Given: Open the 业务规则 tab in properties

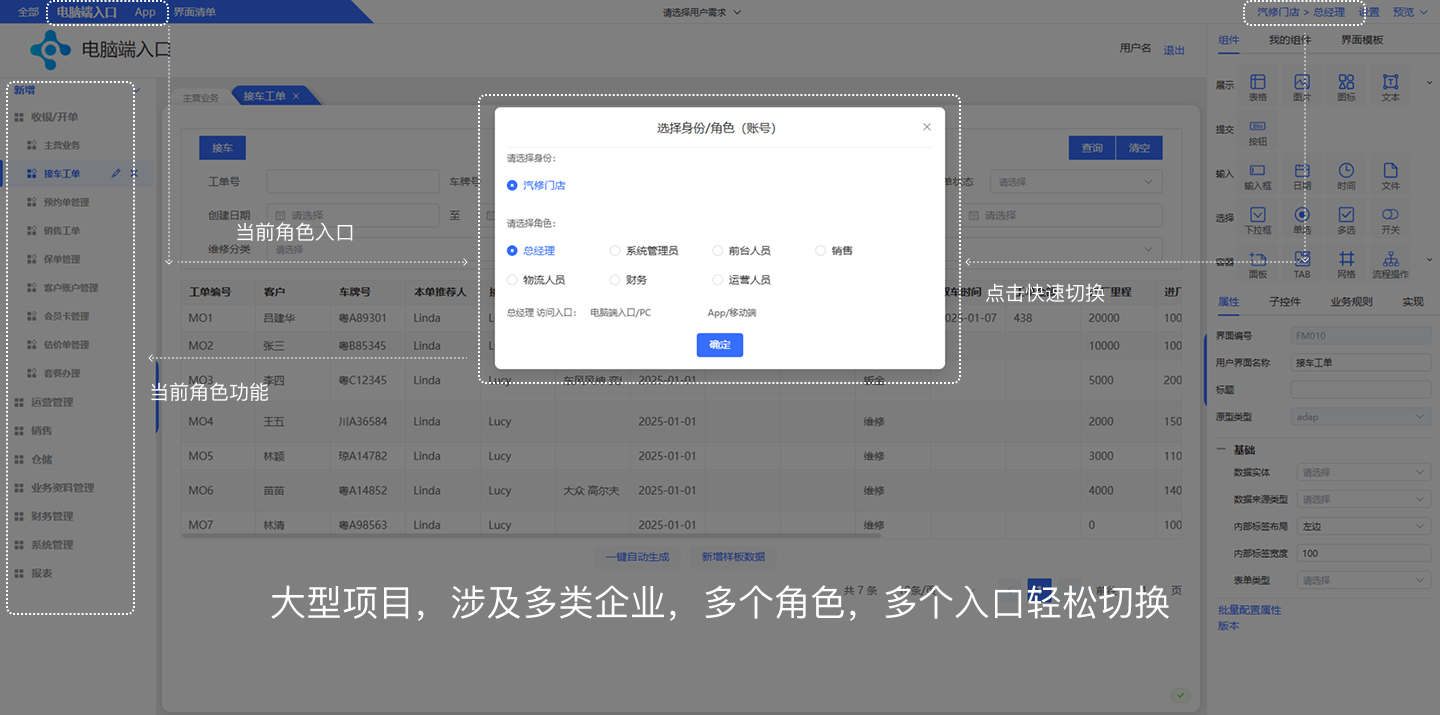Looking at the screenshot, I should (x=1350, y=302).
